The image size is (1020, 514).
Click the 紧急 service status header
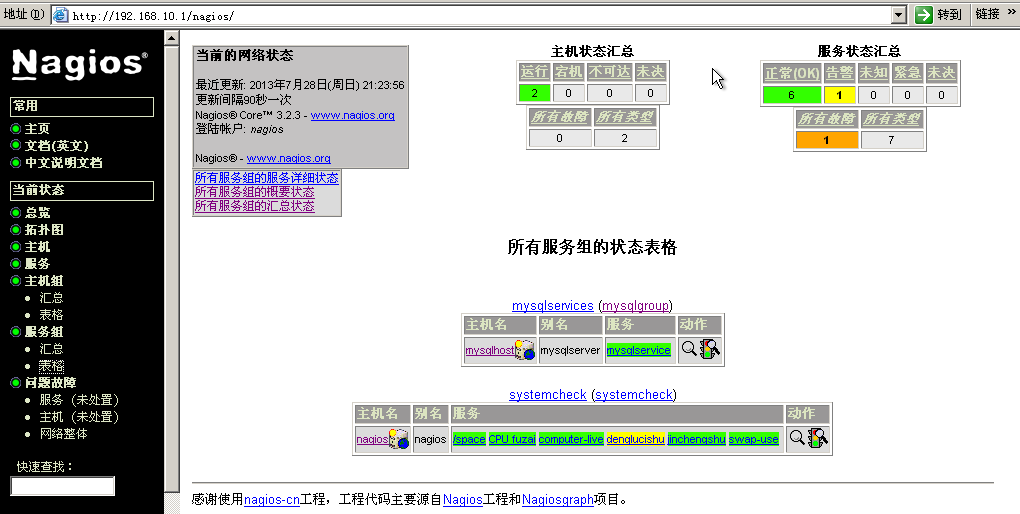pyautogui.click(x=907, y=73)
